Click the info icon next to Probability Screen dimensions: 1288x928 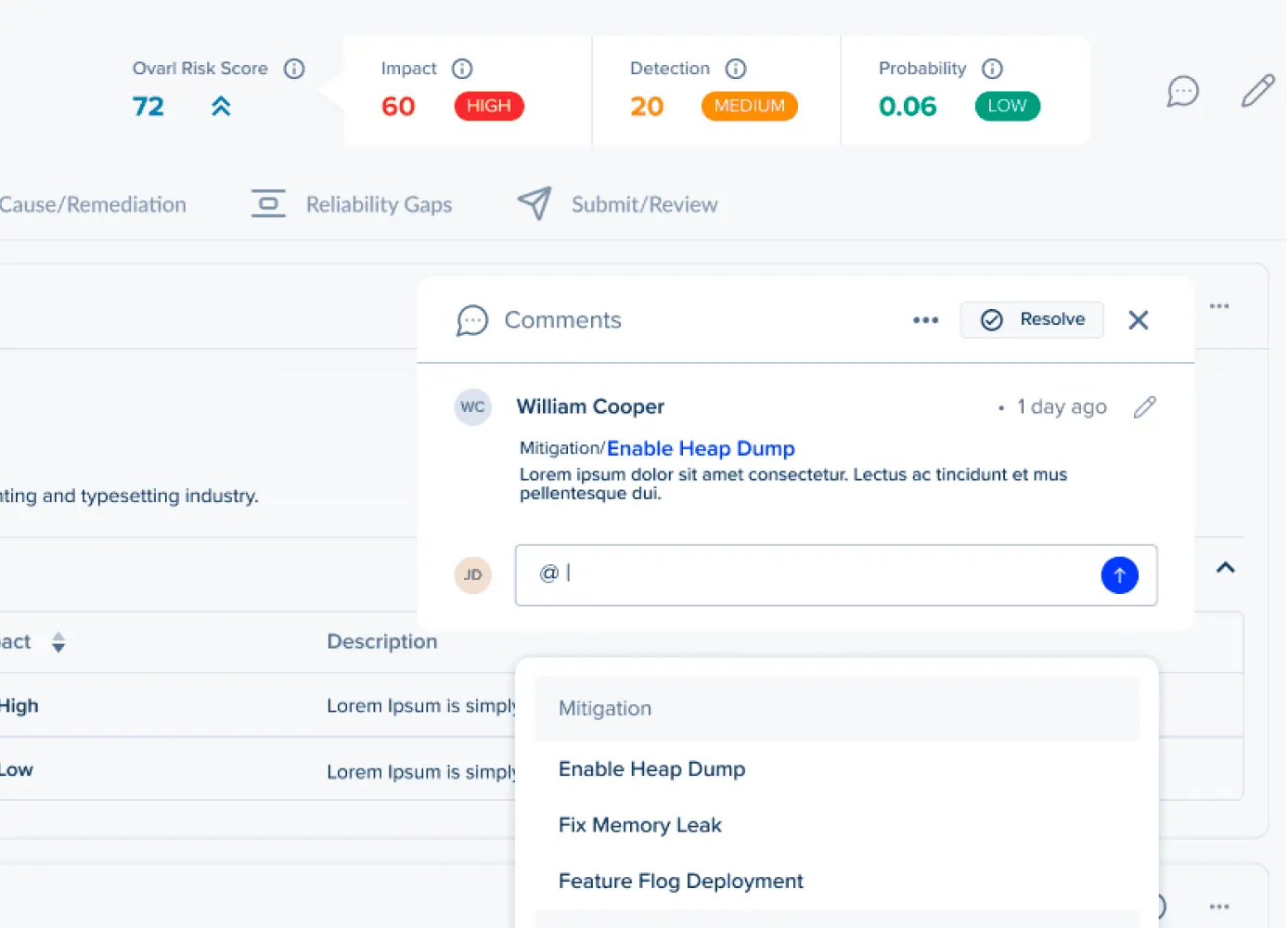click(x=993, y=69)
